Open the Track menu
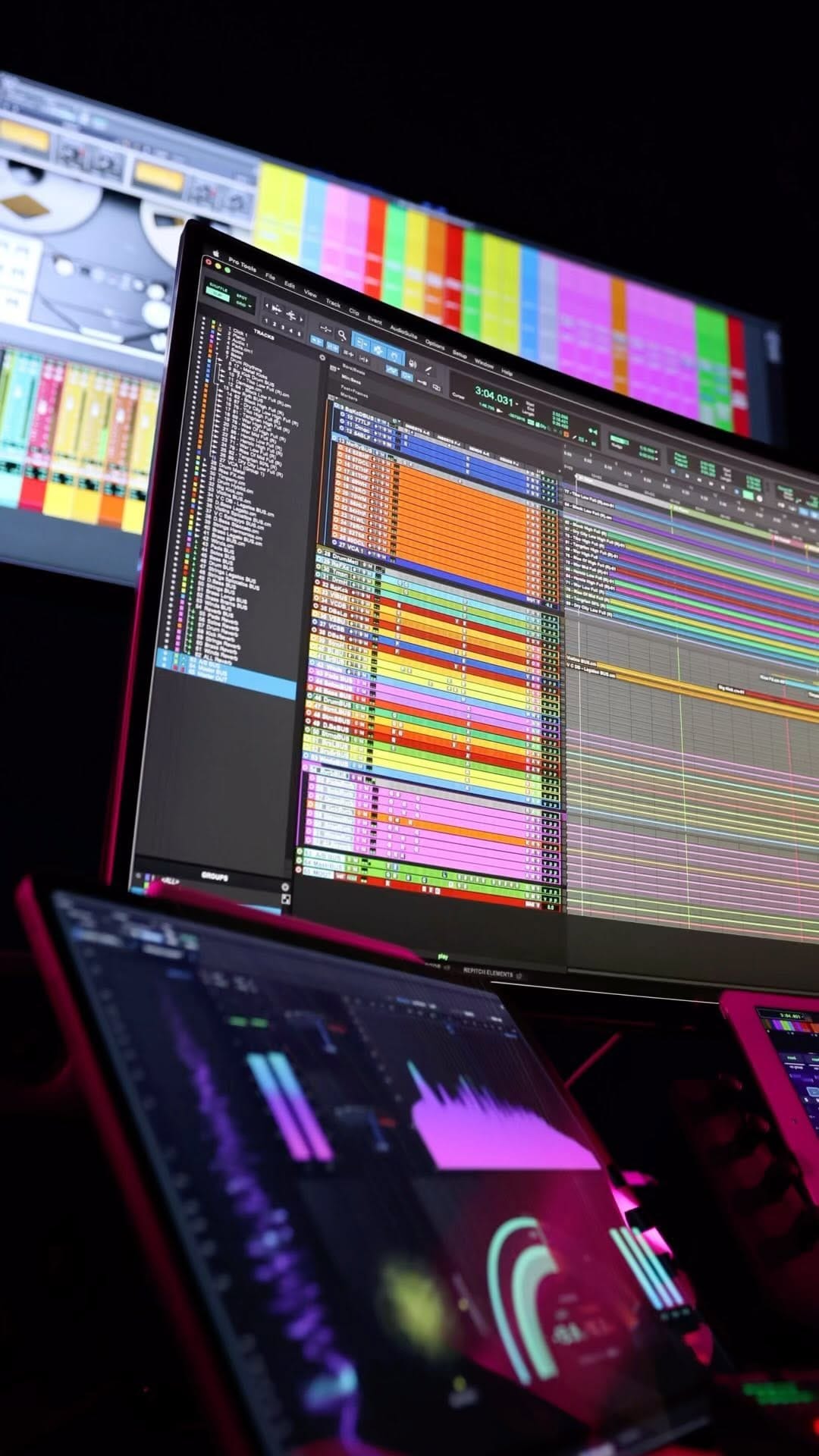The image size is (819, 1456). [333, 303]
